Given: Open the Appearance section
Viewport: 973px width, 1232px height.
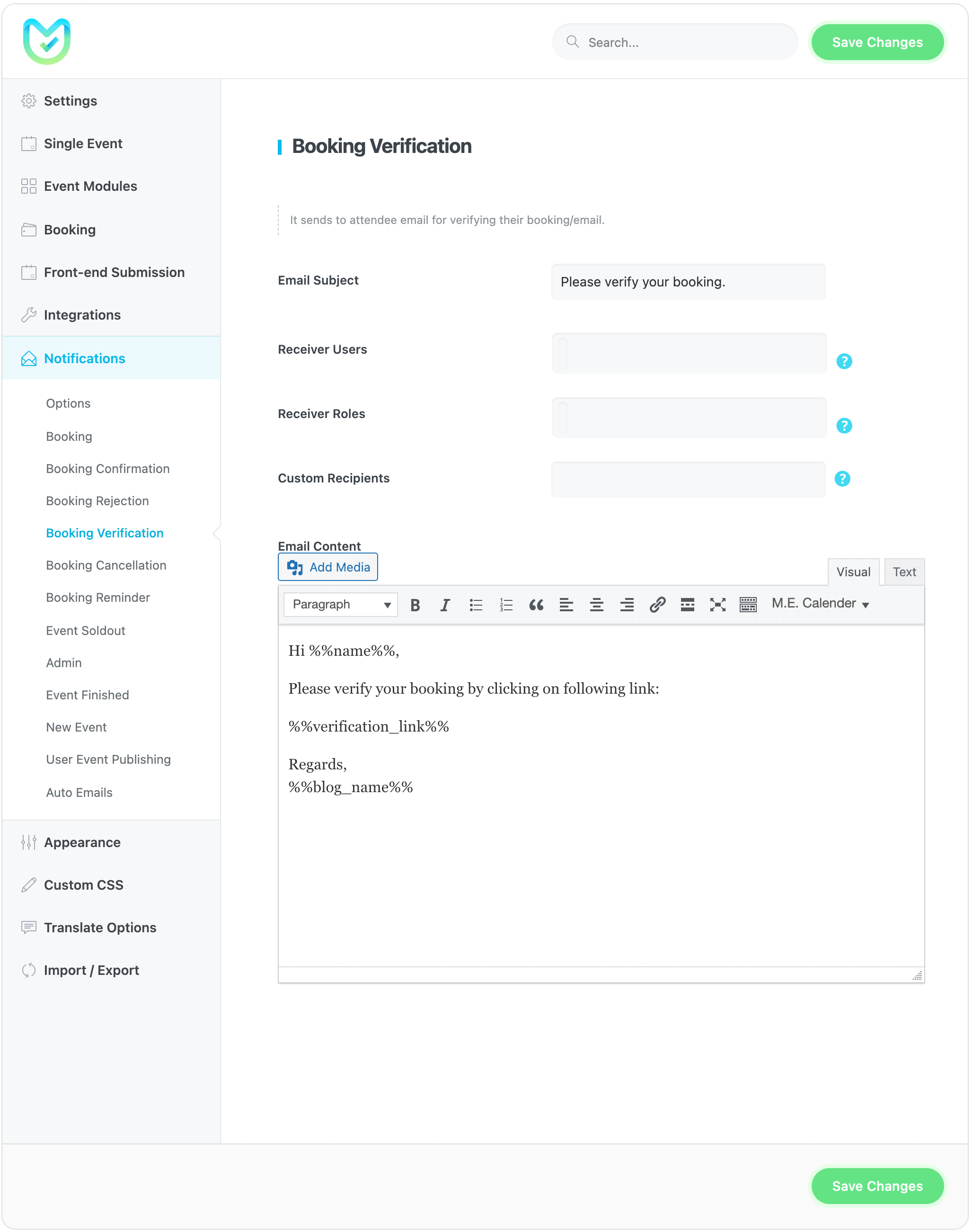Looking at the screenshot, I should point(111,842).
